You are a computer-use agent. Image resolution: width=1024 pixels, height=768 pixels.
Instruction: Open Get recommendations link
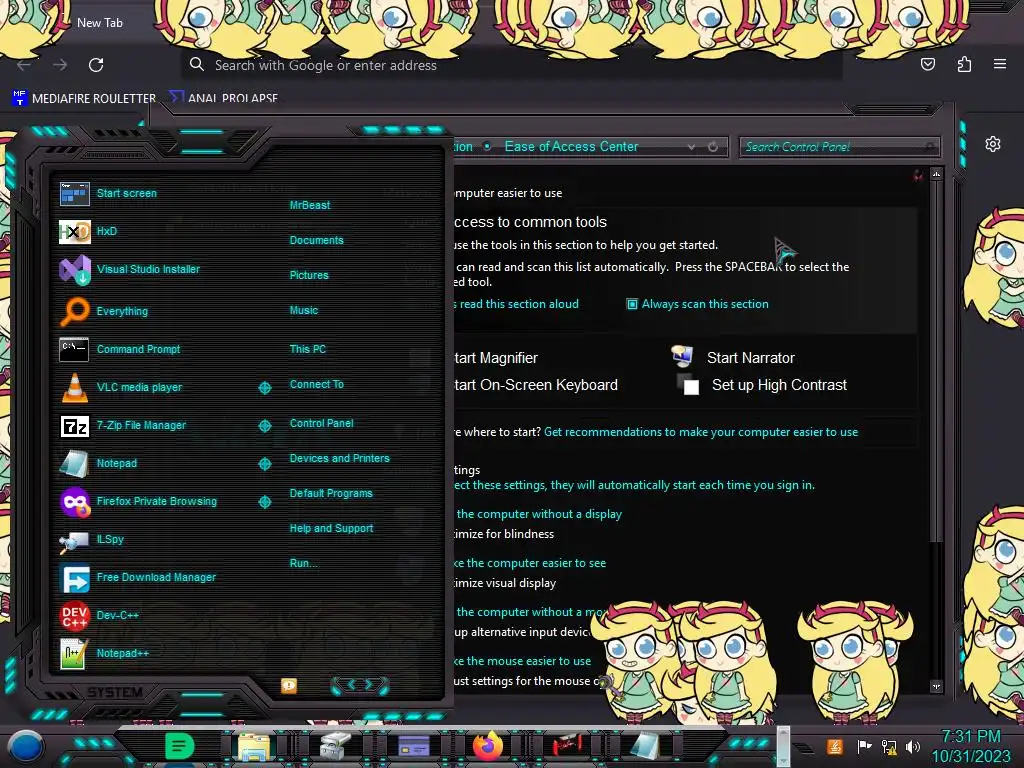701,432
